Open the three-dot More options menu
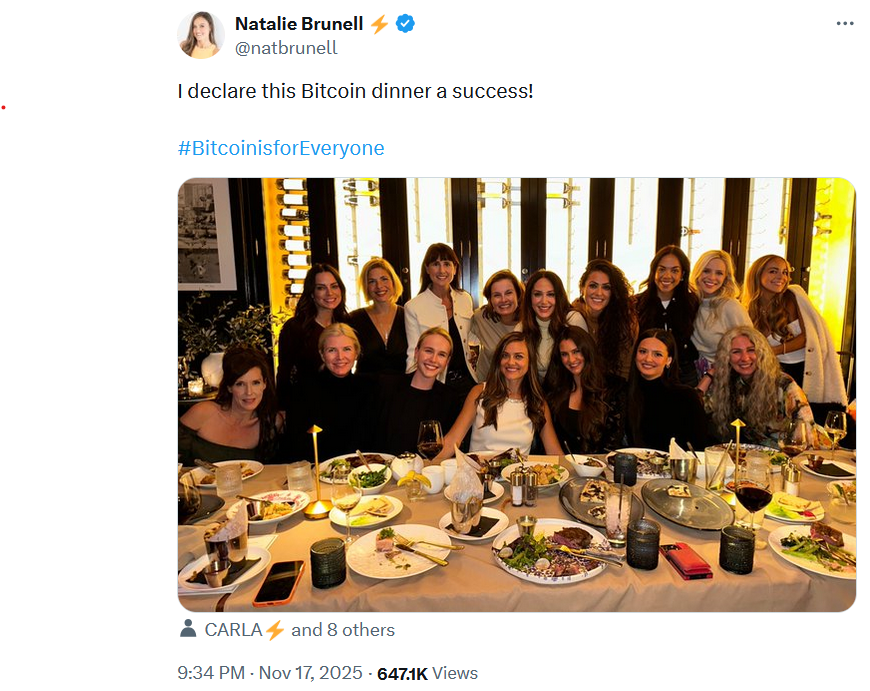870x691 pixels. (x=845, y=23)
